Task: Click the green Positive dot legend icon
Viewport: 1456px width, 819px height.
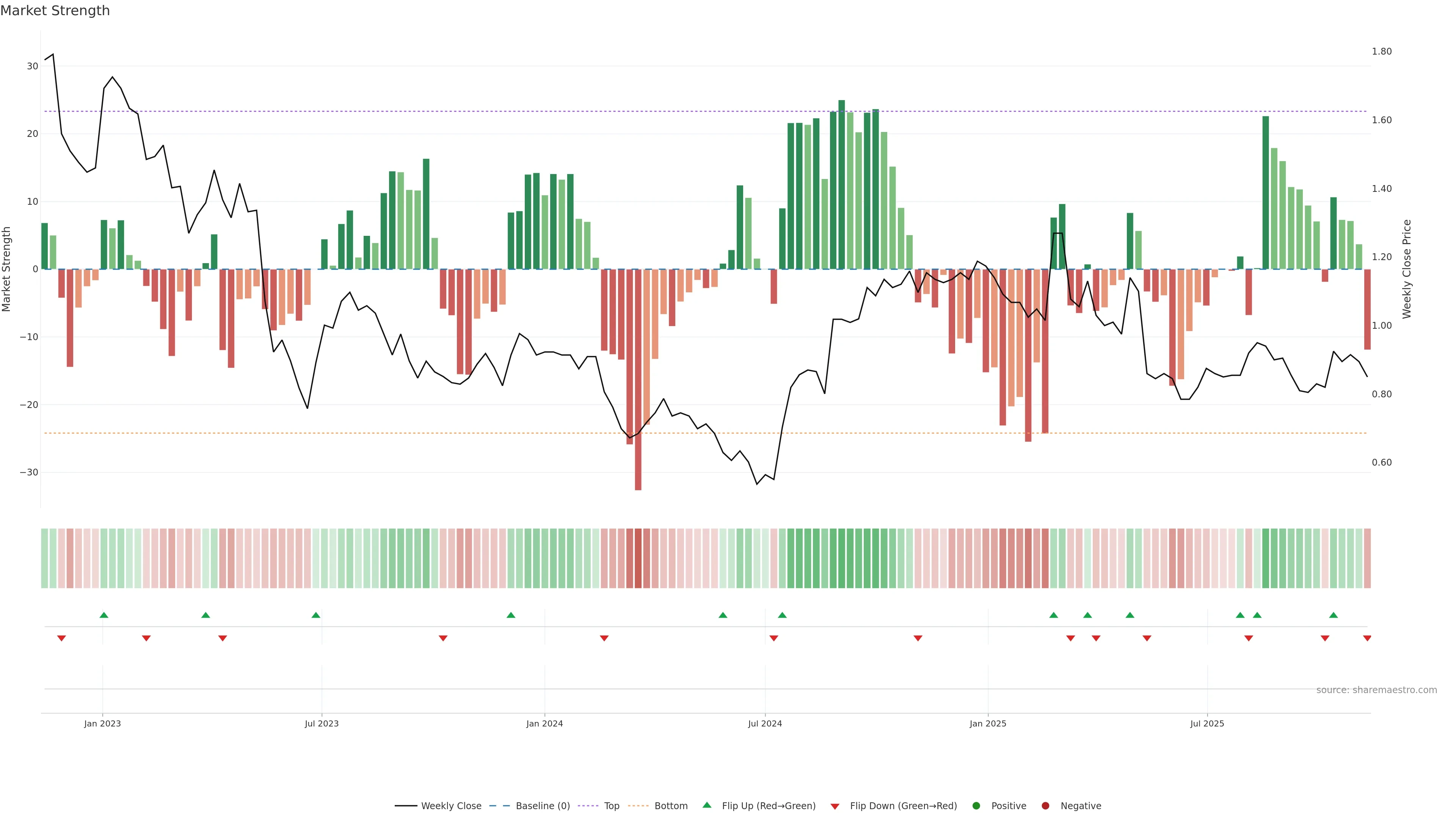Action: [976, 805]
